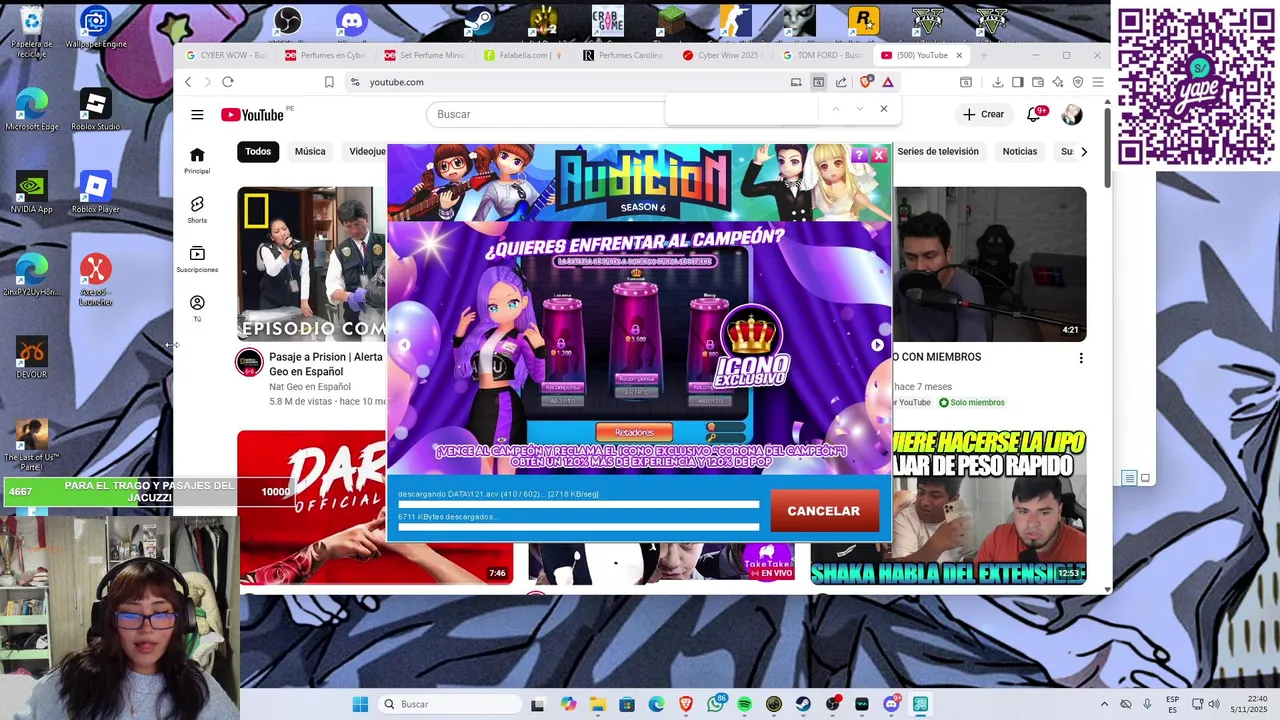Close the find-in-page bar
The image size is (1280, 720).
pyautogui.click(x=883, y=109)
